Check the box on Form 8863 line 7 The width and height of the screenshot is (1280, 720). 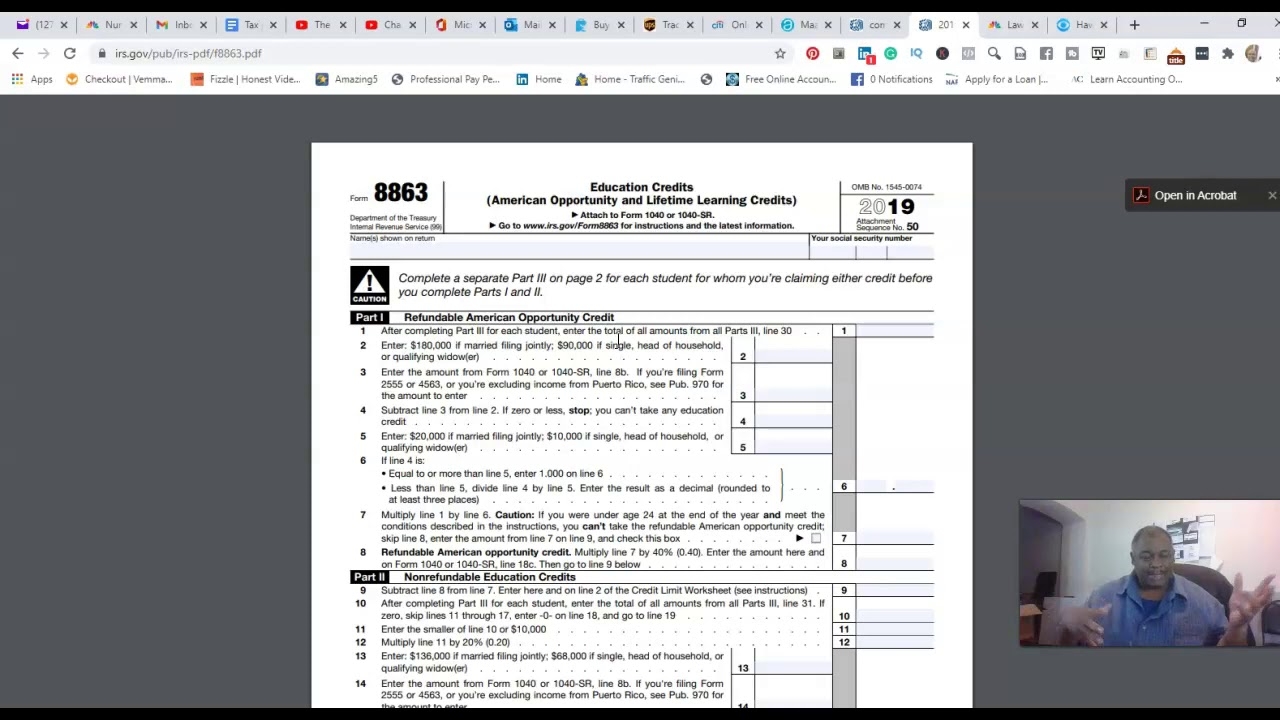pyautogui.click(x=816, y=538)
